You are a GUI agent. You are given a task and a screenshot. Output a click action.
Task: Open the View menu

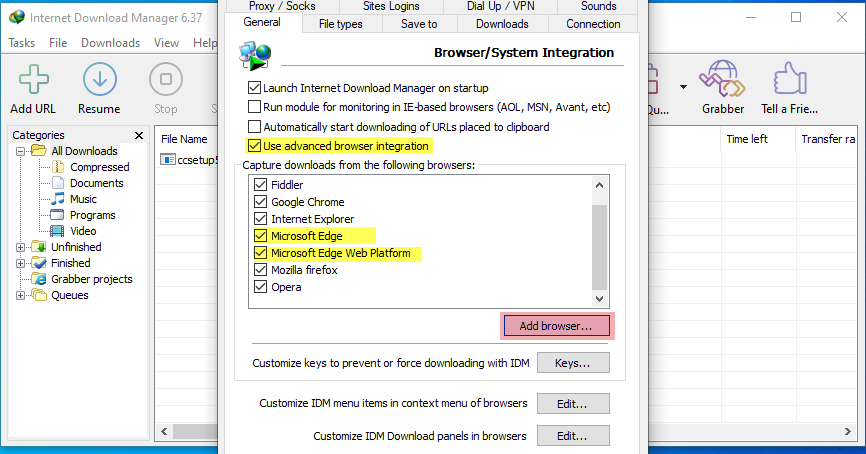(166, 43)
